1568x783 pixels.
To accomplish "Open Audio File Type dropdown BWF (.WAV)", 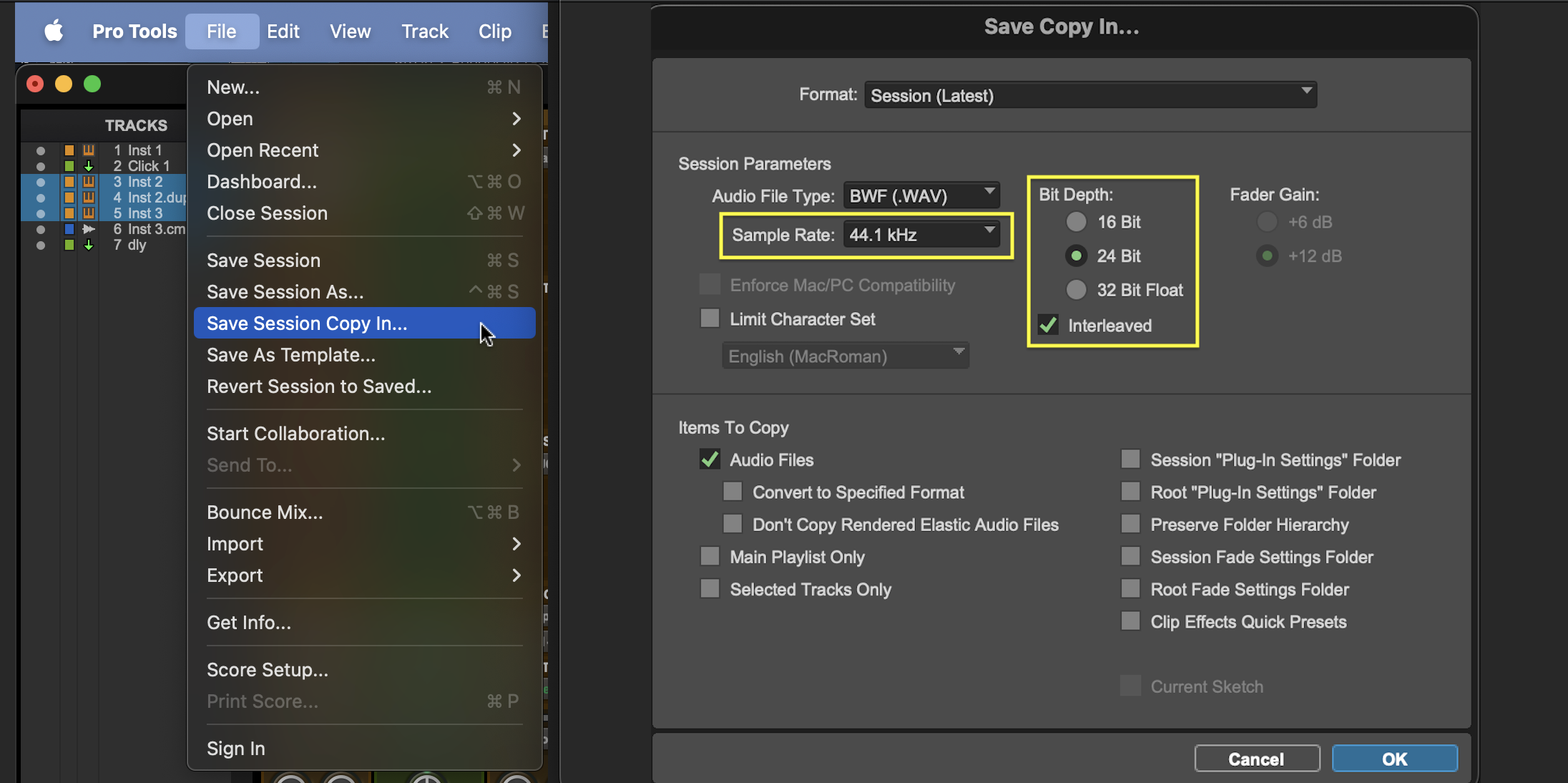I will pyautogui.click(x=921, y=195).
